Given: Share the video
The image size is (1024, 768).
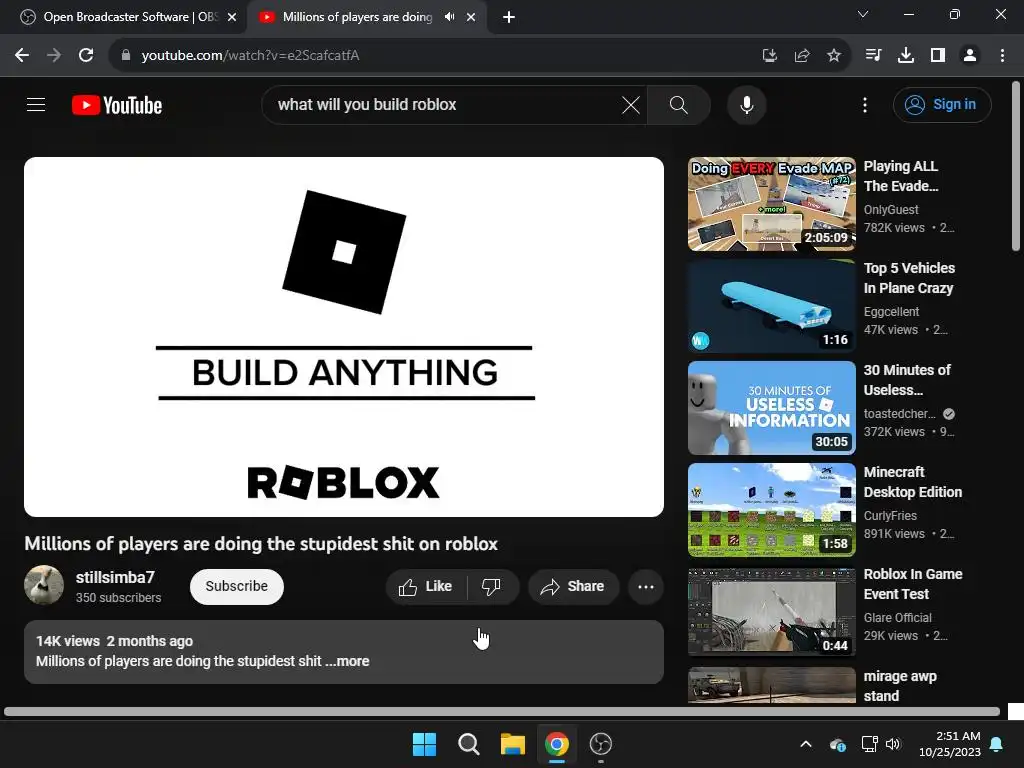Looking at the screenshot, I should click(x=573, y=586).
